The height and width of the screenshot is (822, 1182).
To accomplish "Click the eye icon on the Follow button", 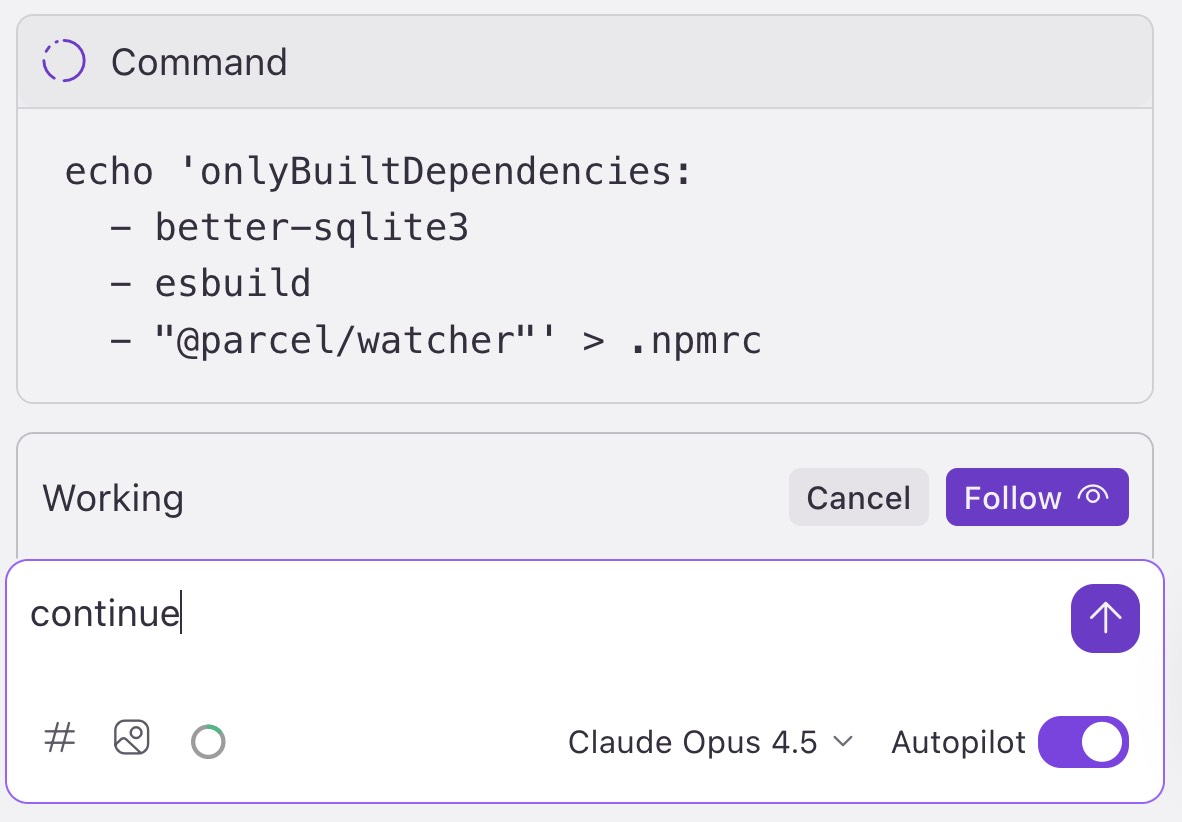I will [x=1093, y=495].
